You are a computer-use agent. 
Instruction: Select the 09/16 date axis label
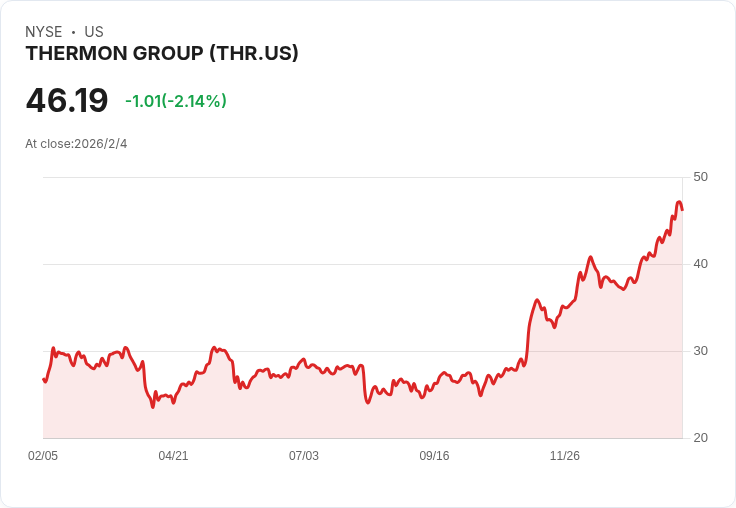click(x=434, y=456)
